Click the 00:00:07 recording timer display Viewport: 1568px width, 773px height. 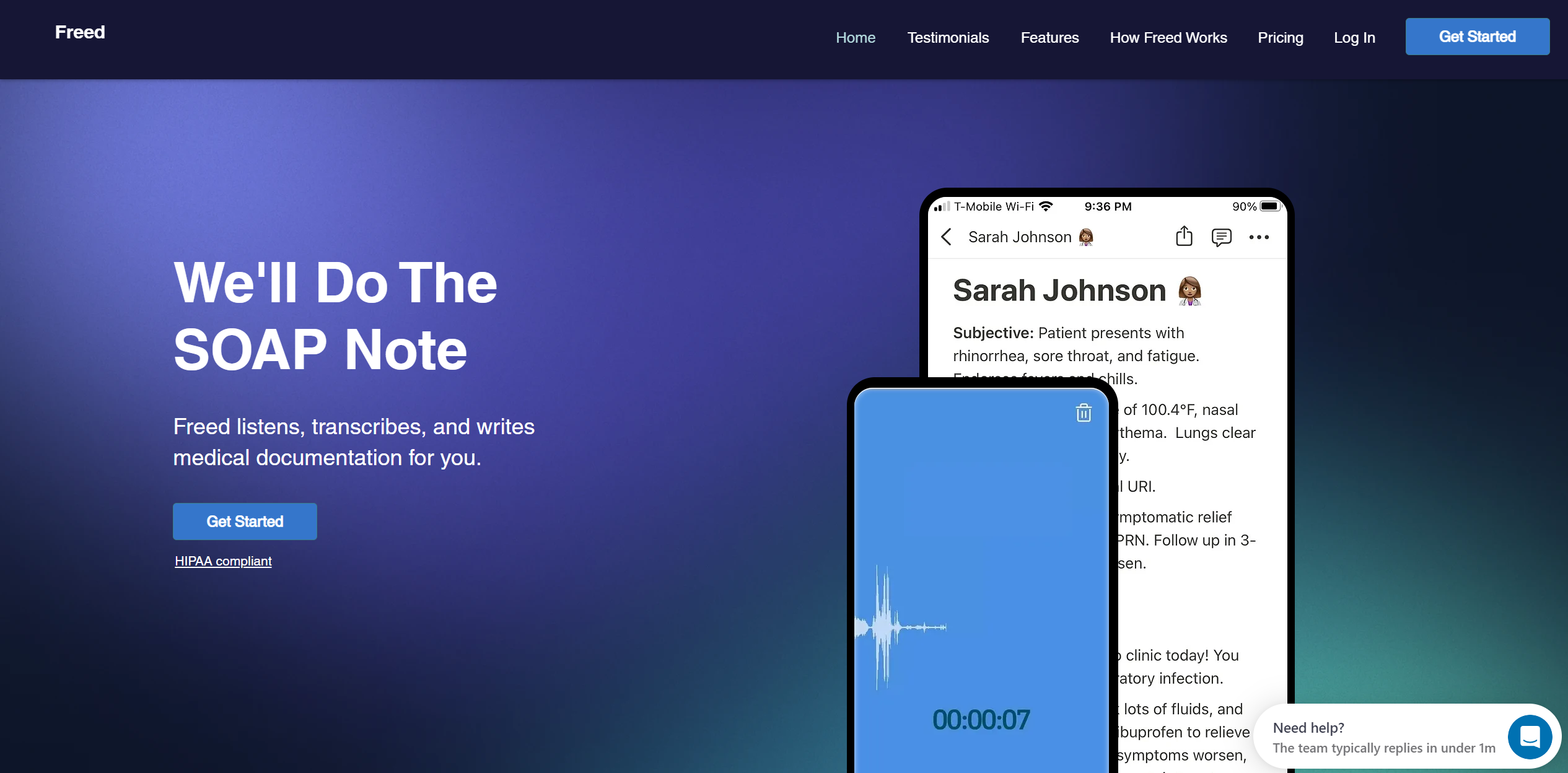click(x=982, y=720)
